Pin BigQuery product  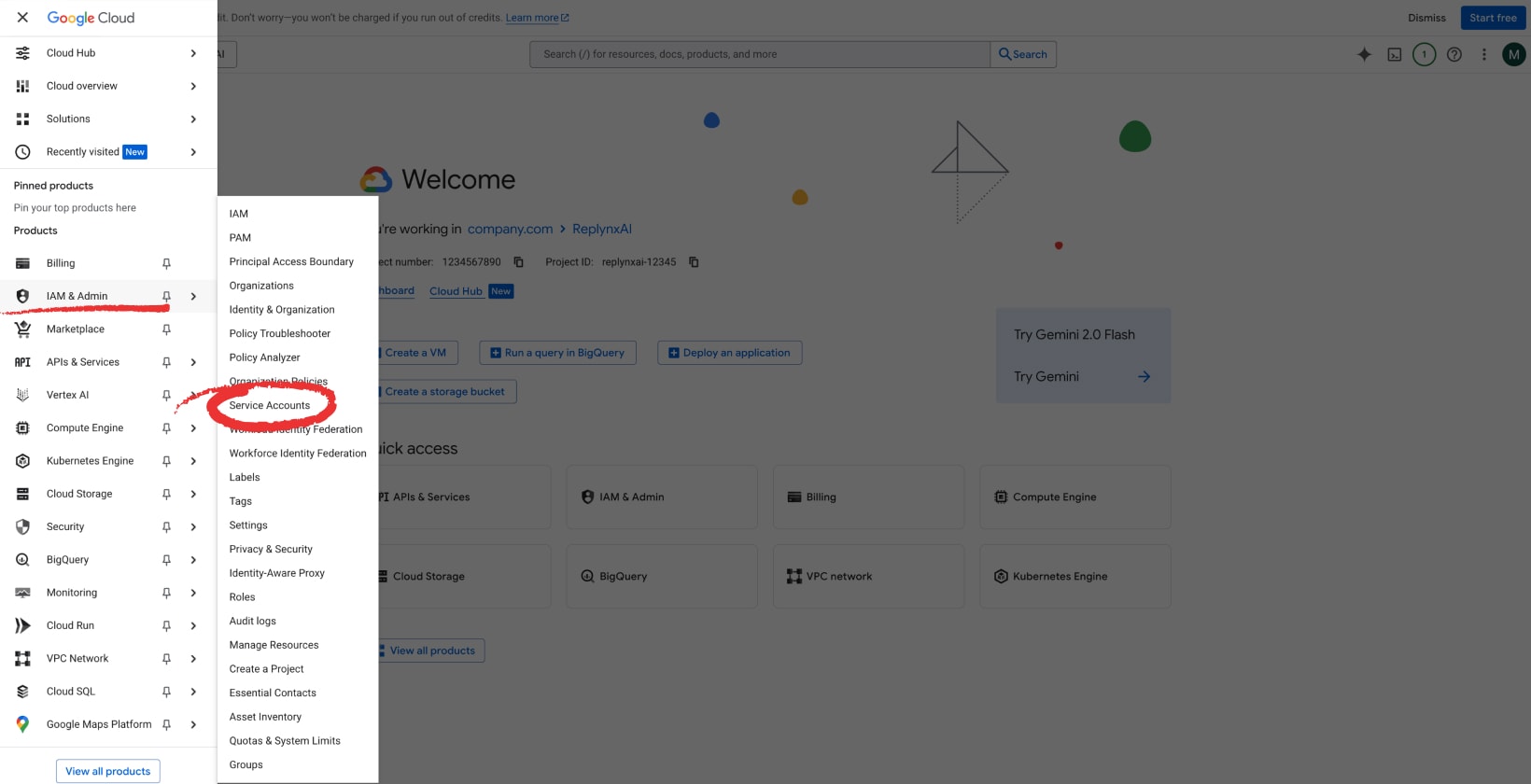(x=166, y=560)
